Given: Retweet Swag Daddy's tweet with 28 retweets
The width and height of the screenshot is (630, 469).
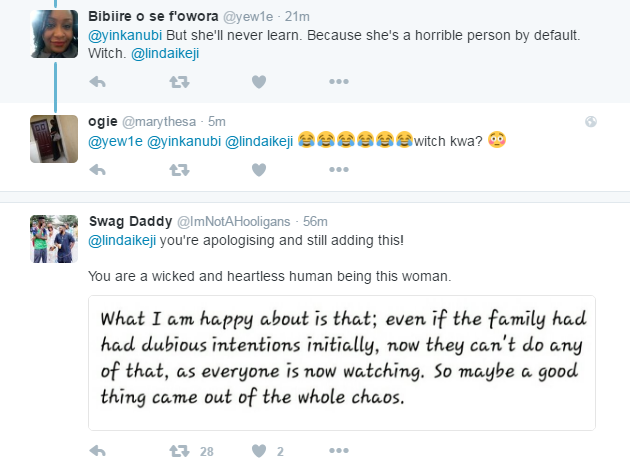Looking at the screenshot, I should click(179, 451).
